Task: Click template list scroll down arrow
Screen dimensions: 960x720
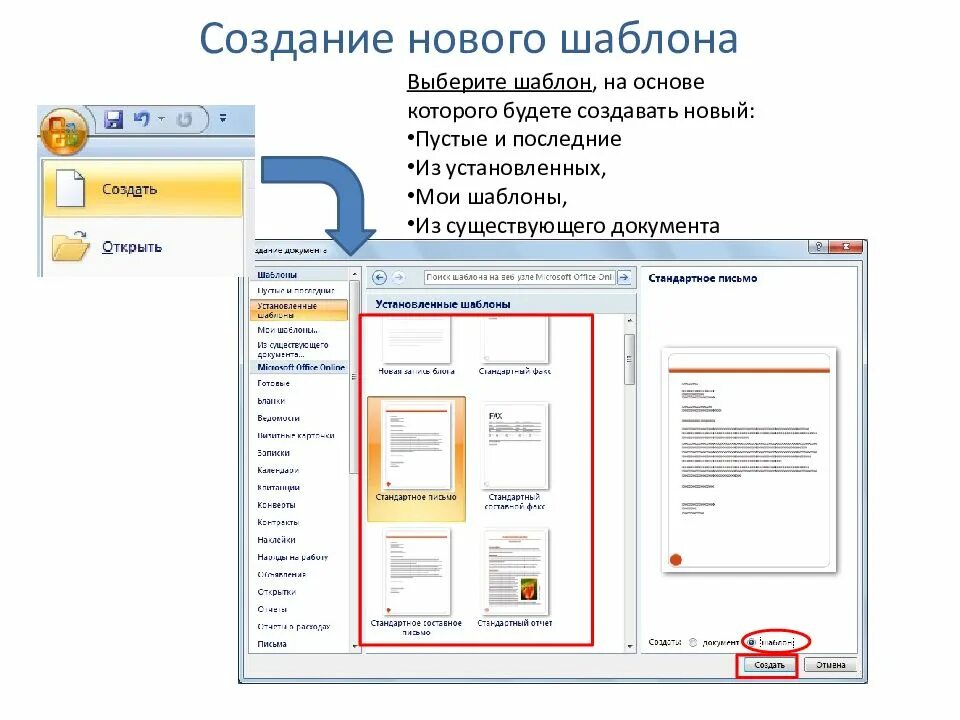Action: click(x=629, y=647)
